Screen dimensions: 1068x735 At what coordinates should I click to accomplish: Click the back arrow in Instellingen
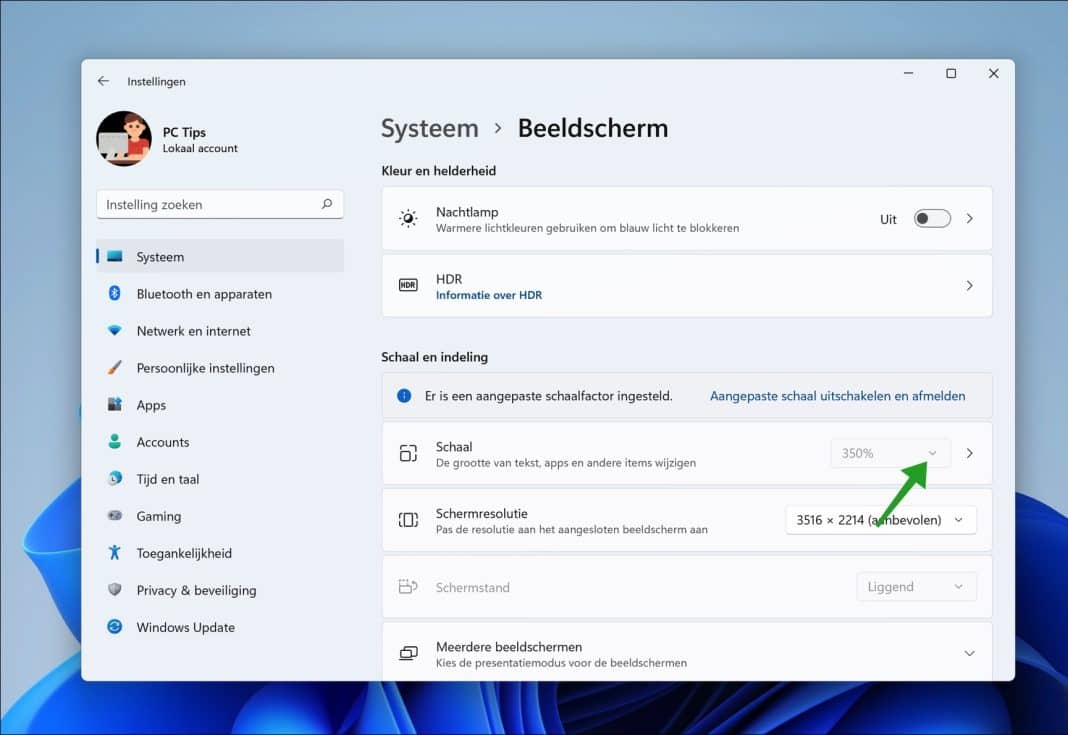coord(103,80)
